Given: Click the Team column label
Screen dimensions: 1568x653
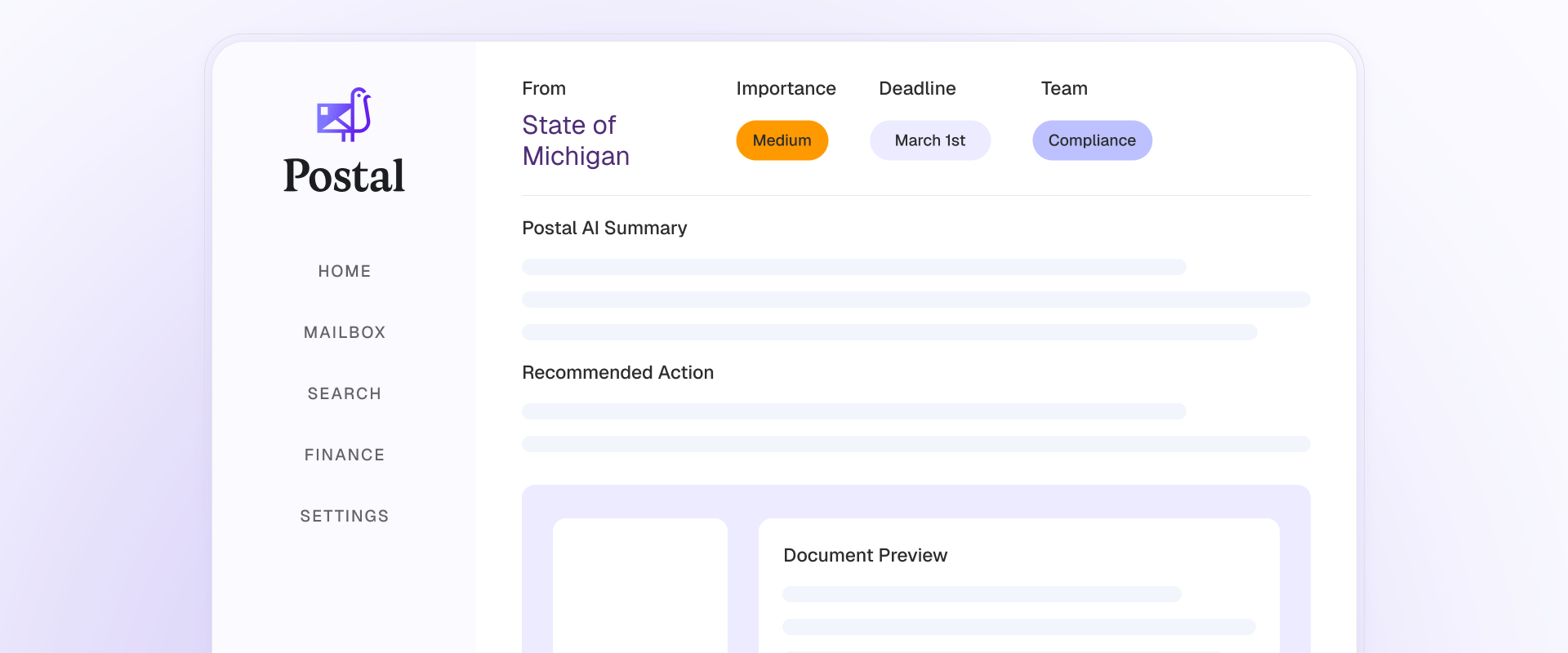Looking at the screenshot, I should [x=1064, y=88].
